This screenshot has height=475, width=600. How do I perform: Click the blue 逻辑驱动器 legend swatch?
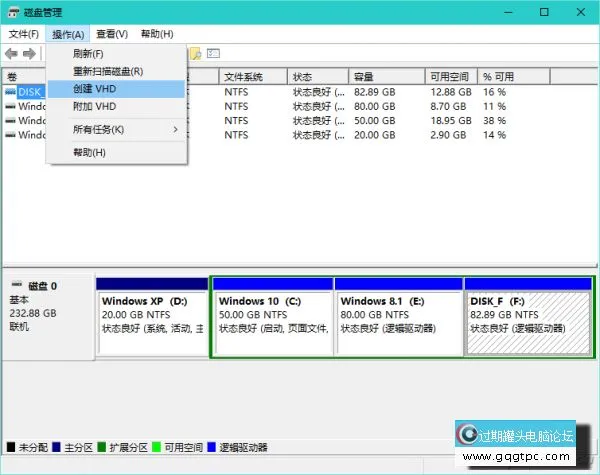[211, 447]
